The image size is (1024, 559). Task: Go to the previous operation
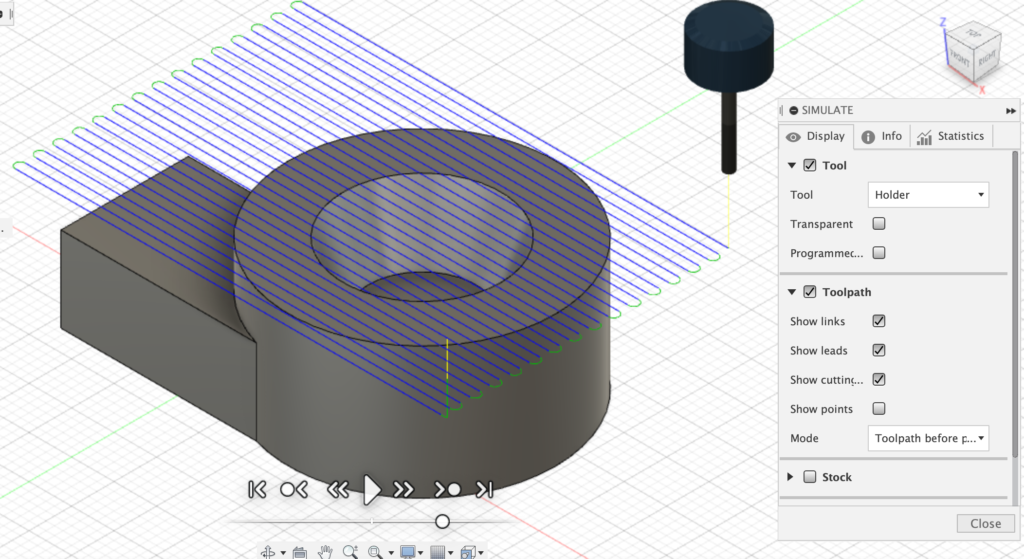tap(293, 489)
